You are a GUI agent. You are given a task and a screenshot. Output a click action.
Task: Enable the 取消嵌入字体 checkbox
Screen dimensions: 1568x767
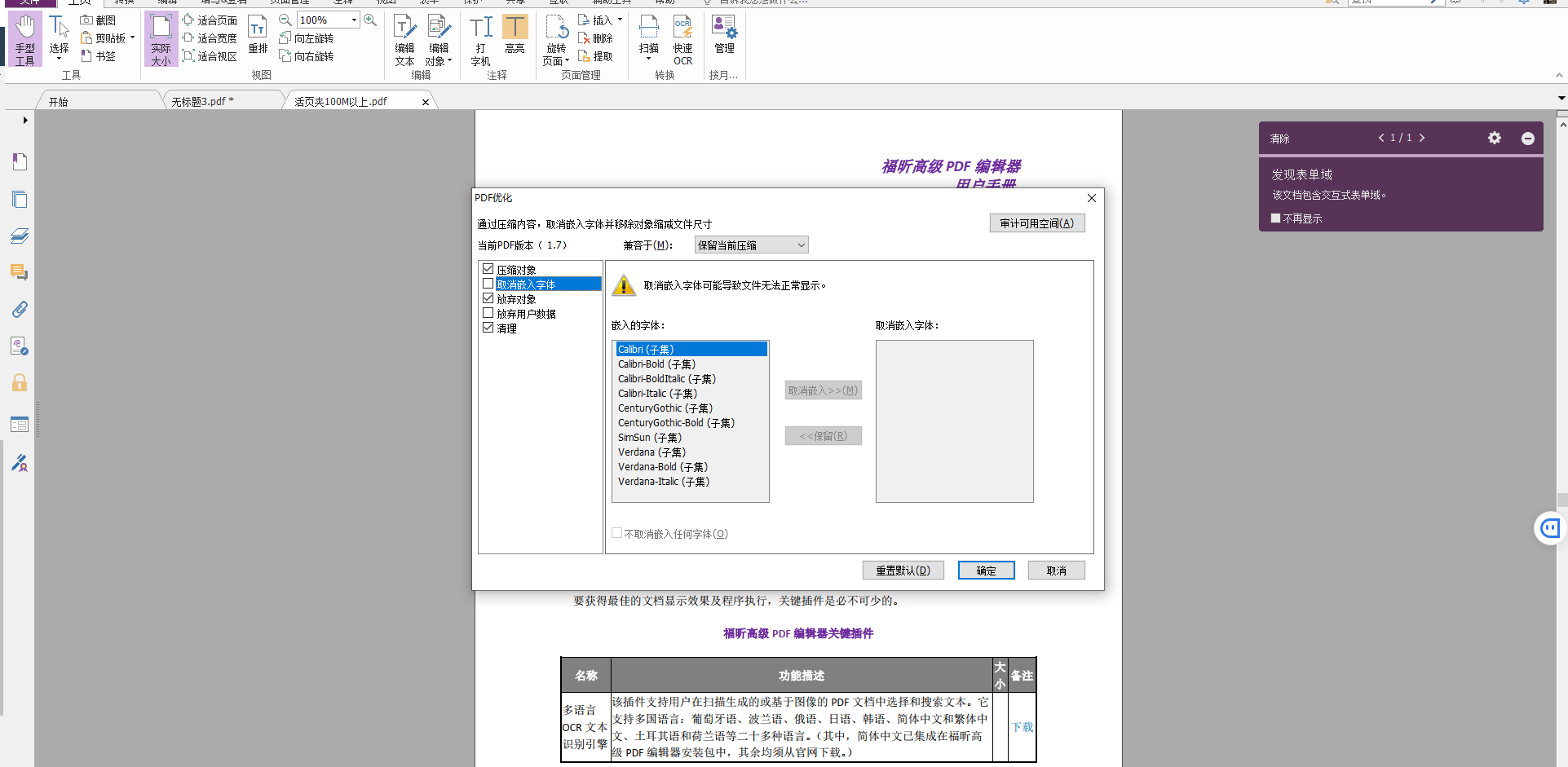tap(488, 283)
